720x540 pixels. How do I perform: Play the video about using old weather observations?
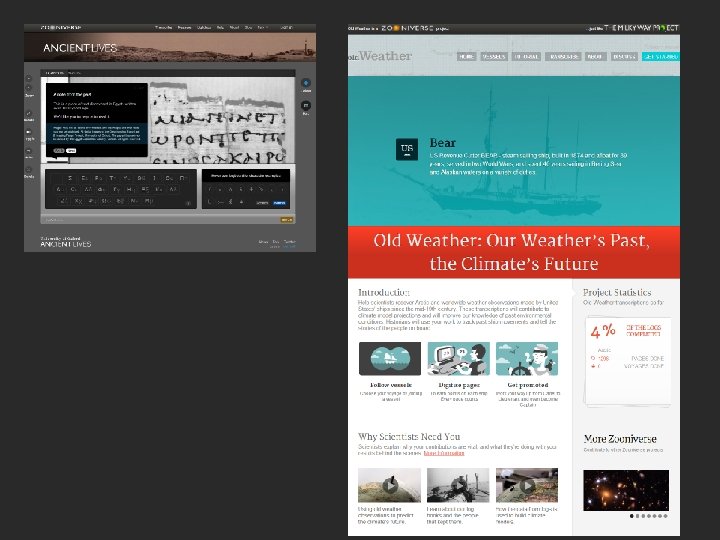point(389,485)
